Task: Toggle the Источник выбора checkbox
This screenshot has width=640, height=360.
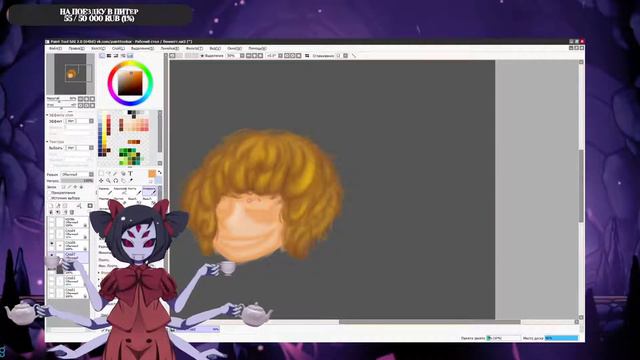Action: 49,198
